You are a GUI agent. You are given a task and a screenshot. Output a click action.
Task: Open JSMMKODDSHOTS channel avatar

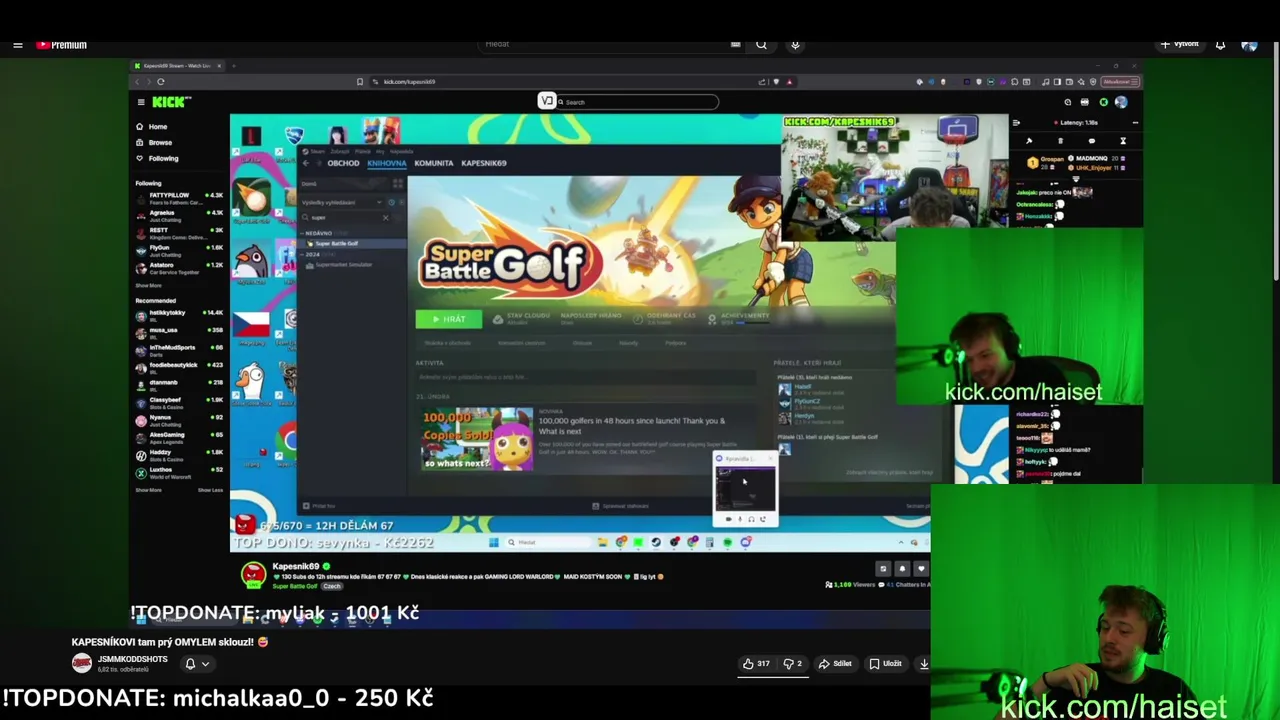82,663
